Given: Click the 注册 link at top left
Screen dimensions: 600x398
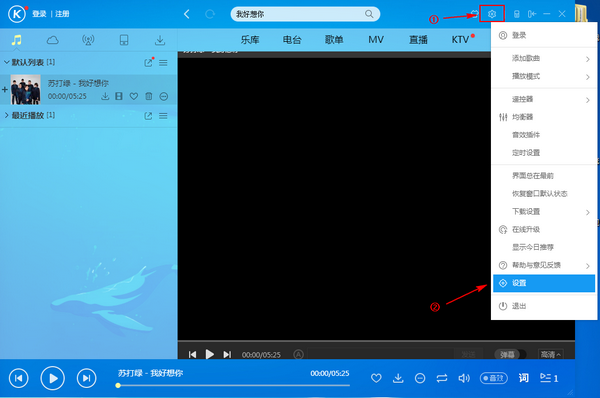Looking at the screenshot, I should pos(62,14).
